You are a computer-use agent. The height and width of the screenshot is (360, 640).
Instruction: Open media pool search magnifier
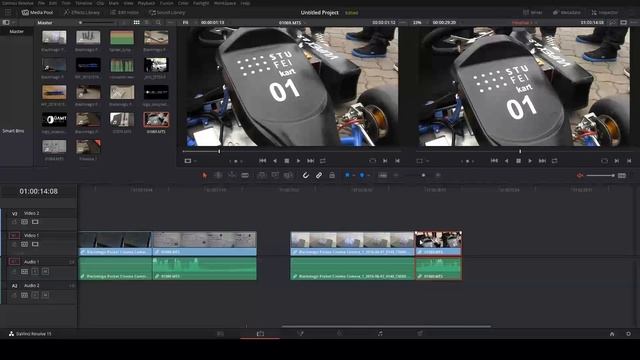click(x=158, y=22)
